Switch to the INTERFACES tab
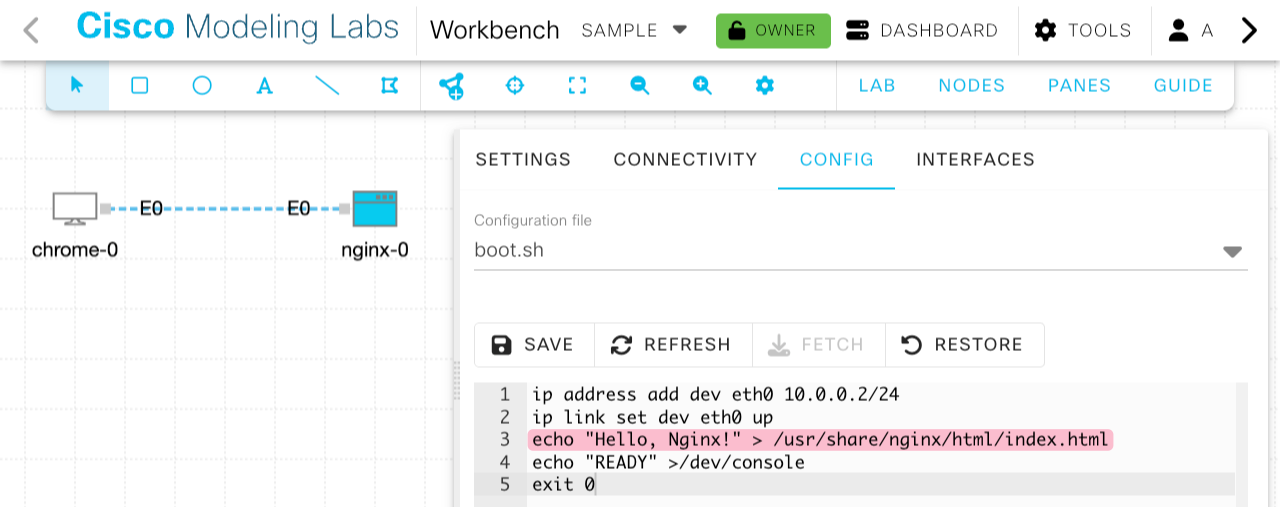Image resolution: width=1280 pixels, height=507 pixels. (x=976, y=159)
